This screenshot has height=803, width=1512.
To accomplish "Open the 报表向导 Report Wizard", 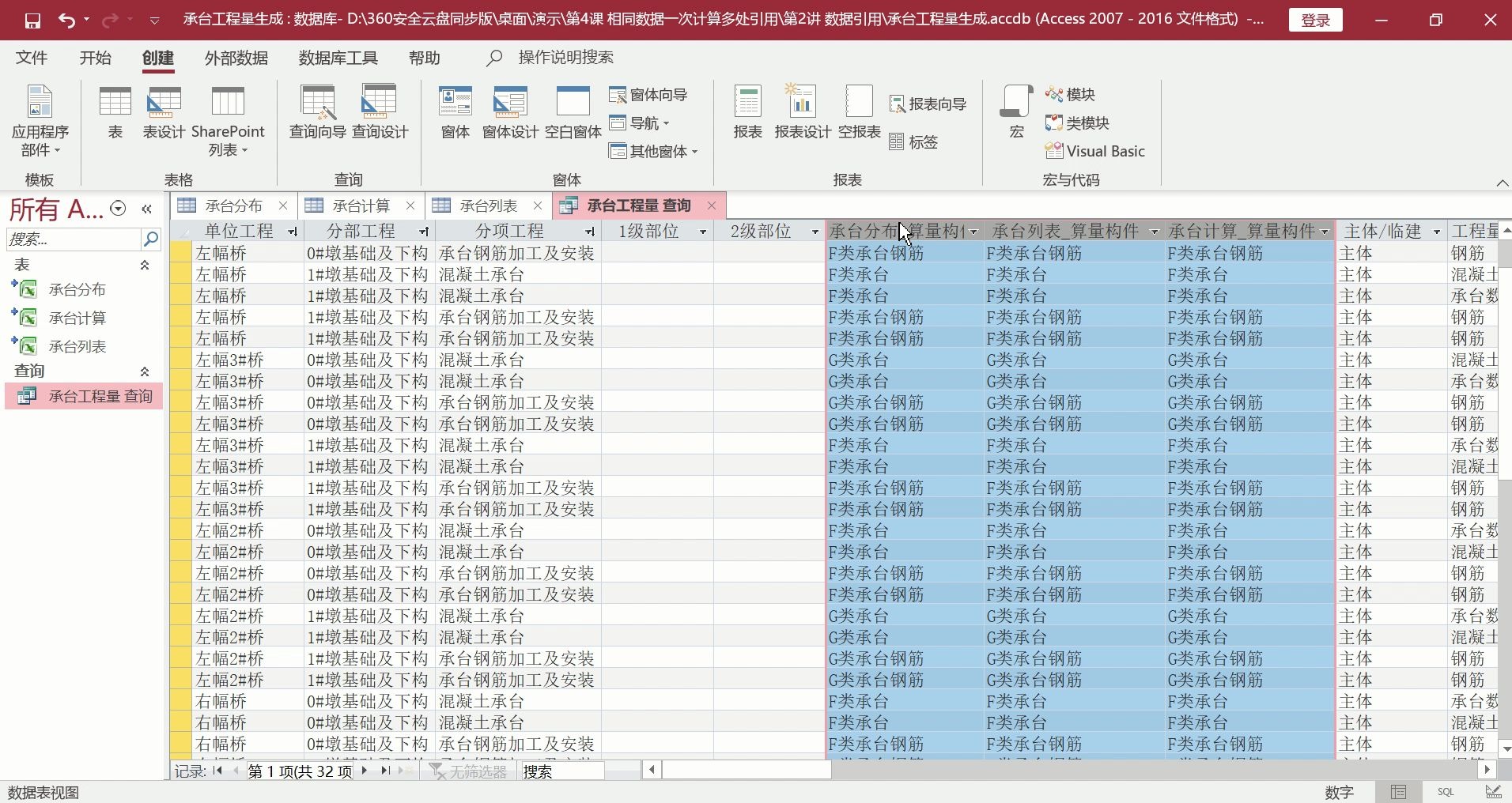I will [x=928, y=103].
